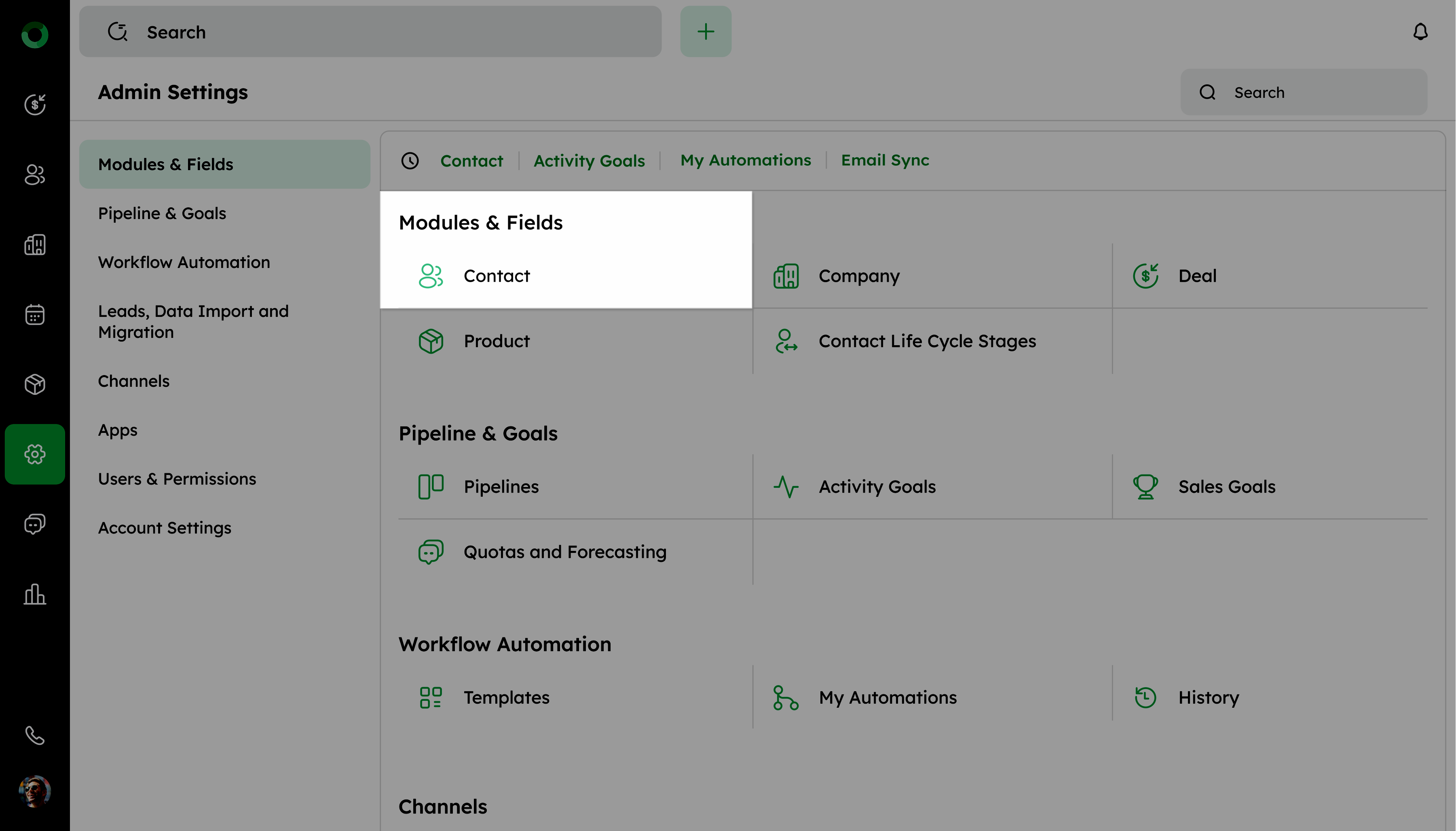This screenshot has width=1456, height=831.
Task: Open Companies building icon in sidebar
Action: click(x=35, y=245)
